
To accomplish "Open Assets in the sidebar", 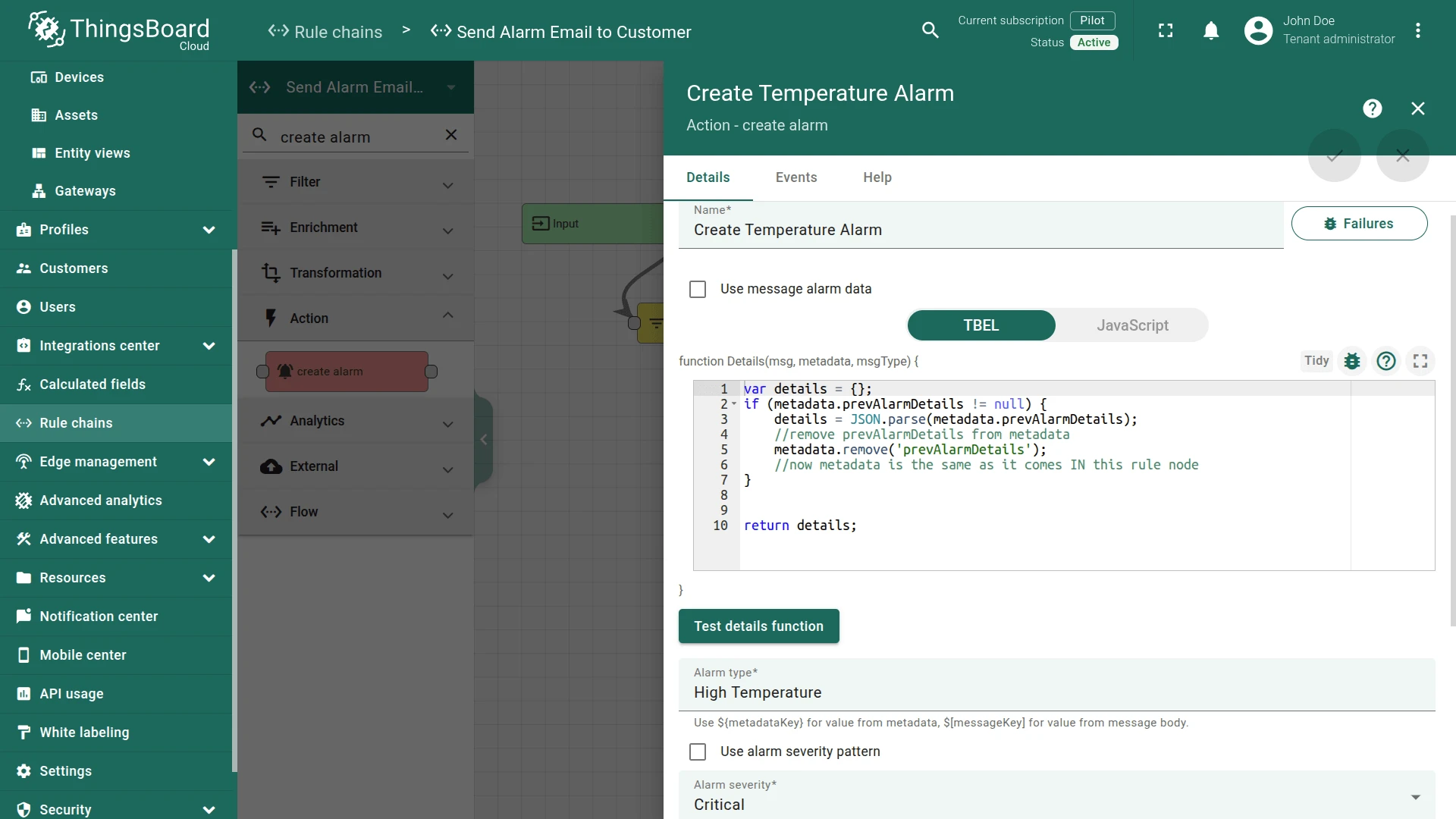I will pyautogui.click(x=116, y=115).
